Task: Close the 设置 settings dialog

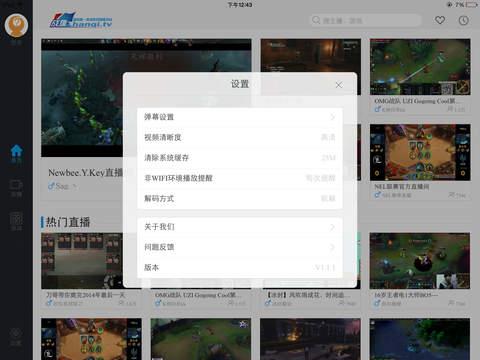Action: click(339, 85)
